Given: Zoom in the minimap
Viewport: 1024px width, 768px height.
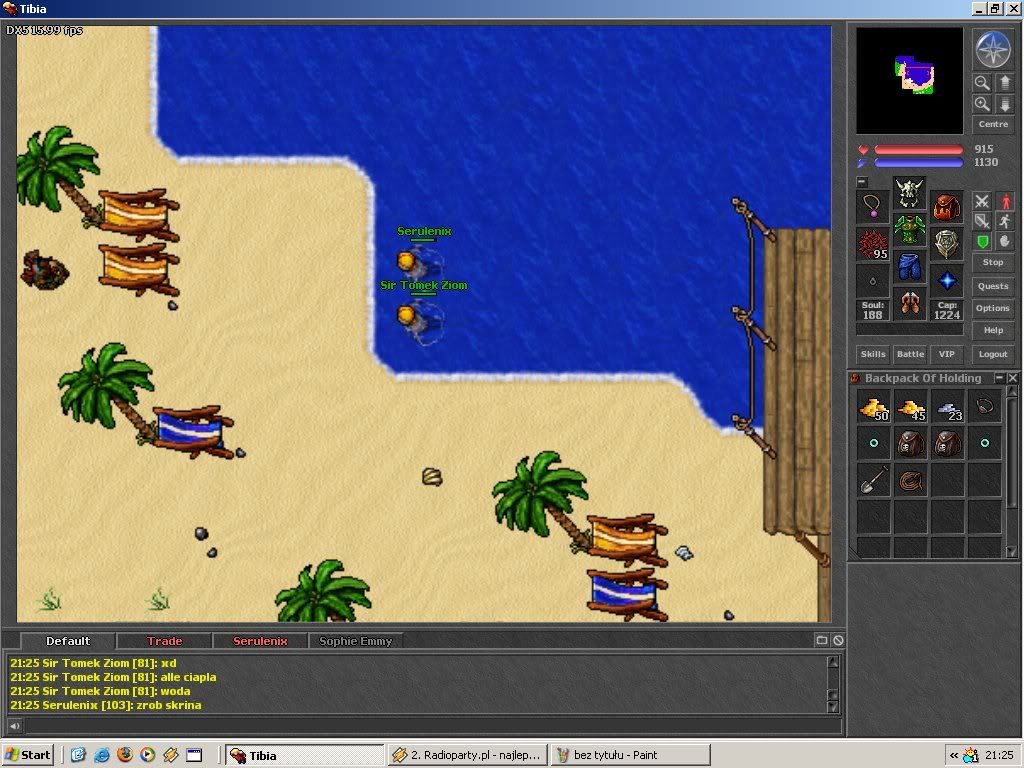Looking at the screenshot, I should point(982,104).
